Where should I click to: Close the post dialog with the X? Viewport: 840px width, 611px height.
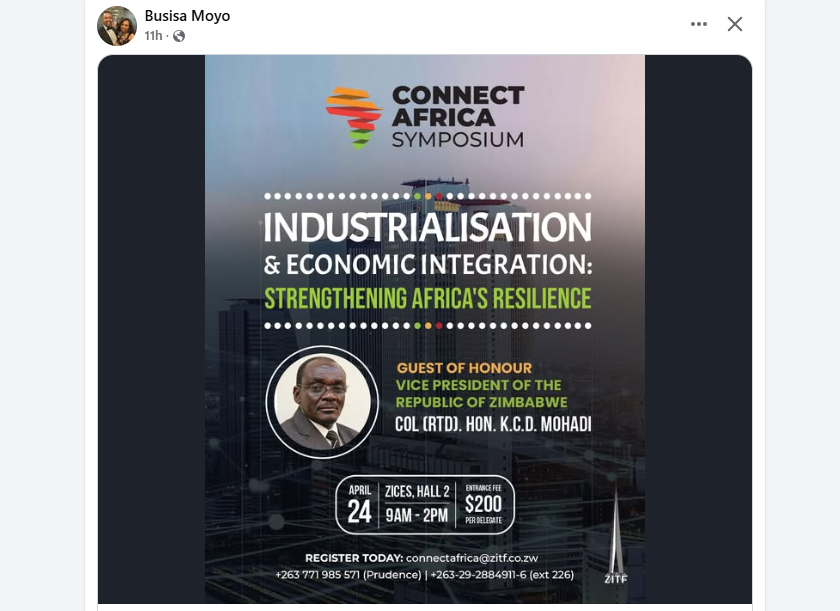coord(735,24)
